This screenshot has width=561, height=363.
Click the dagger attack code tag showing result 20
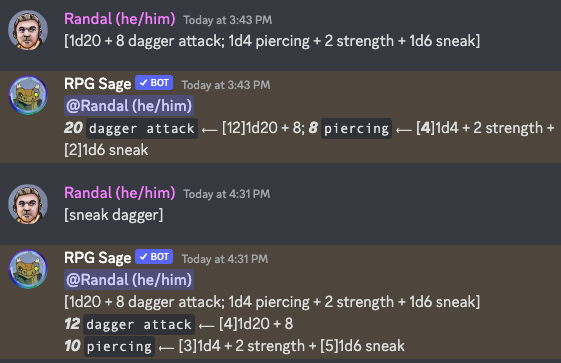(x=142, y=128)
